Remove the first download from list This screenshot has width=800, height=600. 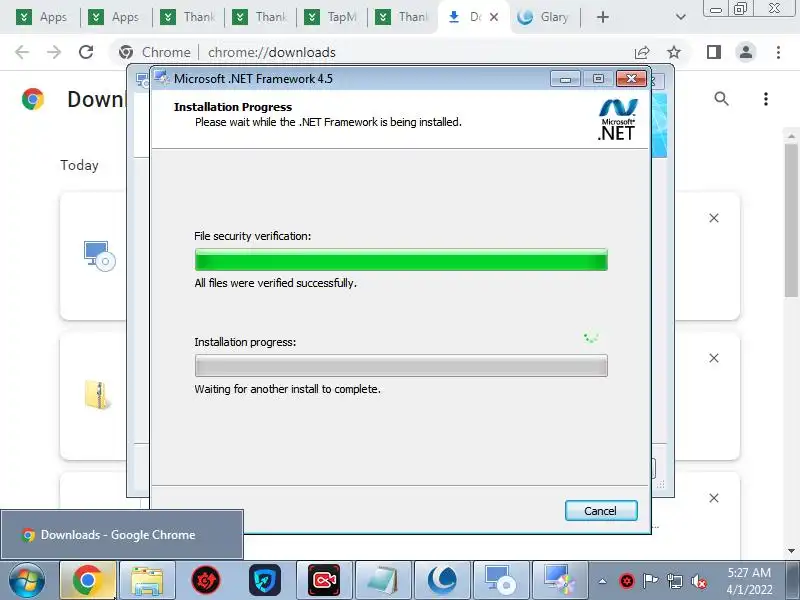pyautogui.click(x=714, y=218)
